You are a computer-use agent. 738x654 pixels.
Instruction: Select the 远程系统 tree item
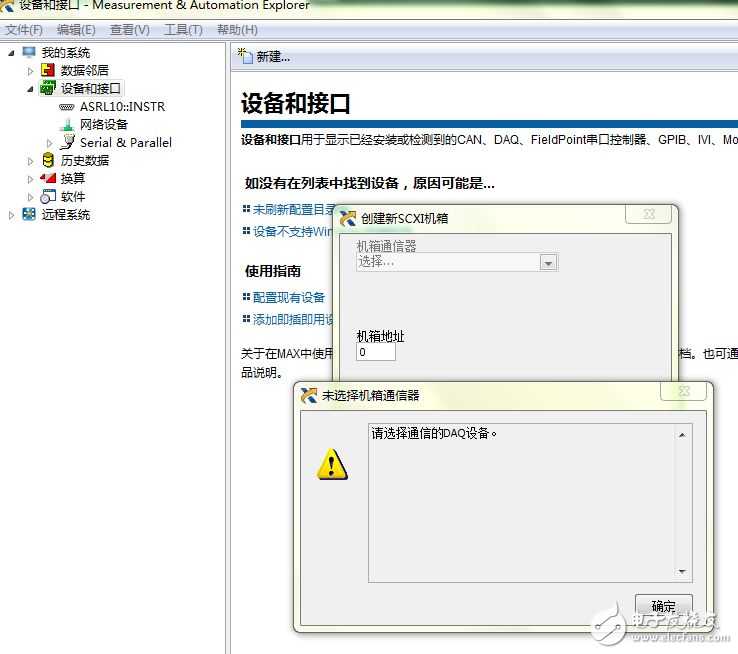pyautogui.click(x=65, y=215)
